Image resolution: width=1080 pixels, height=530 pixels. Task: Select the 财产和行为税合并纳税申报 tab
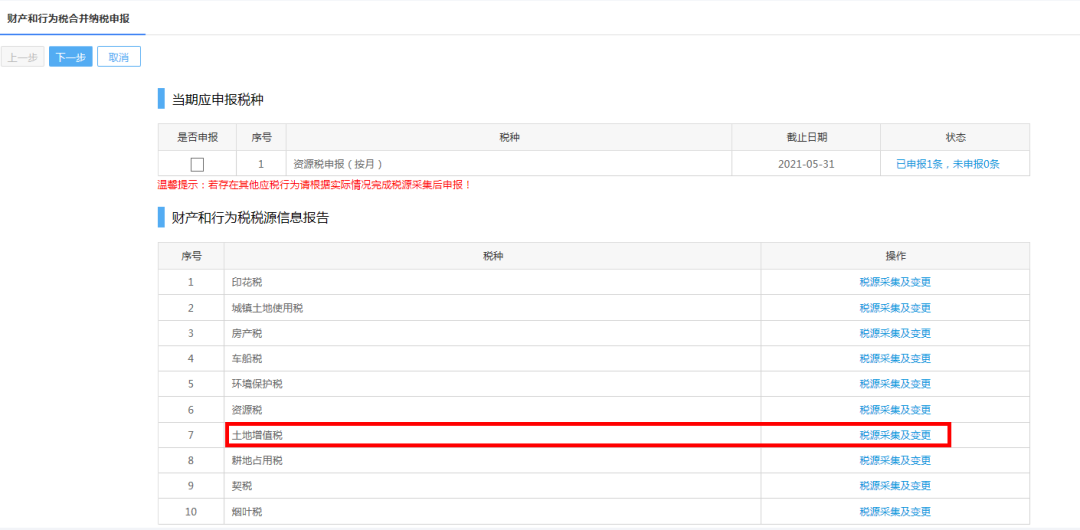tap(68, 18)
